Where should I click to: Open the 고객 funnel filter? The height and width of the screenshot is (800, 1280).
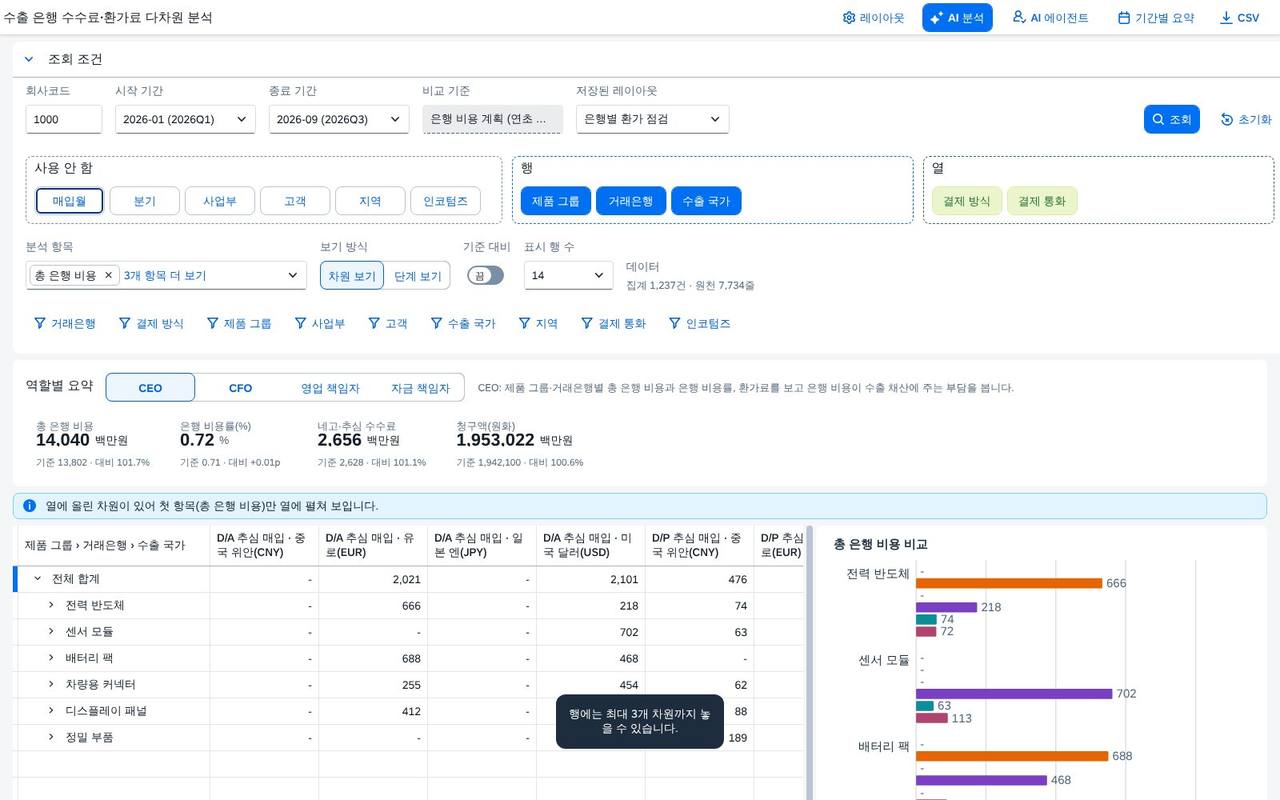388,324
